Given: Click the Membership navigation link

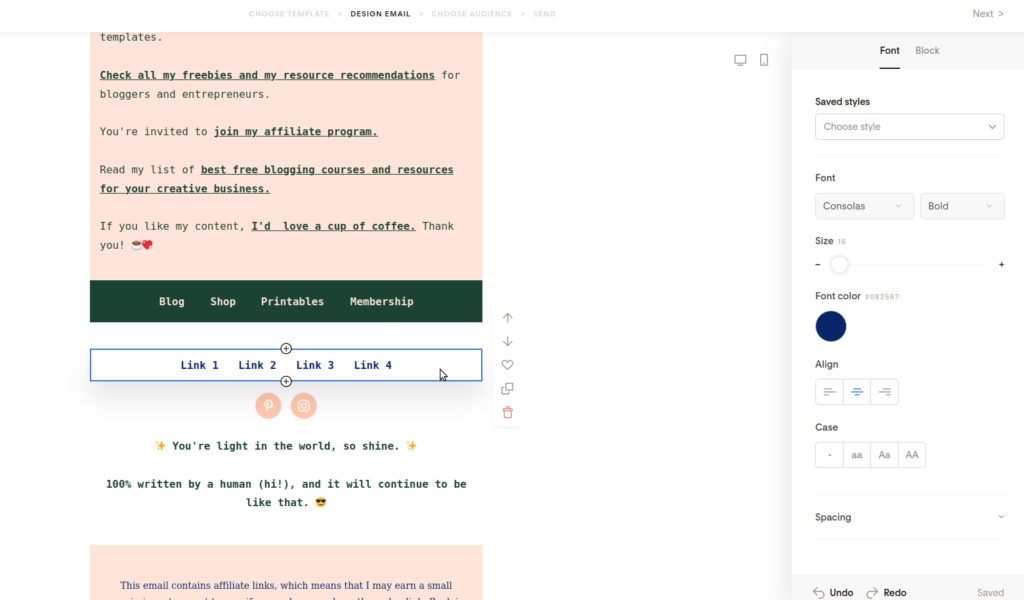Looking at the screenshot, I should [x=381, y=302].
